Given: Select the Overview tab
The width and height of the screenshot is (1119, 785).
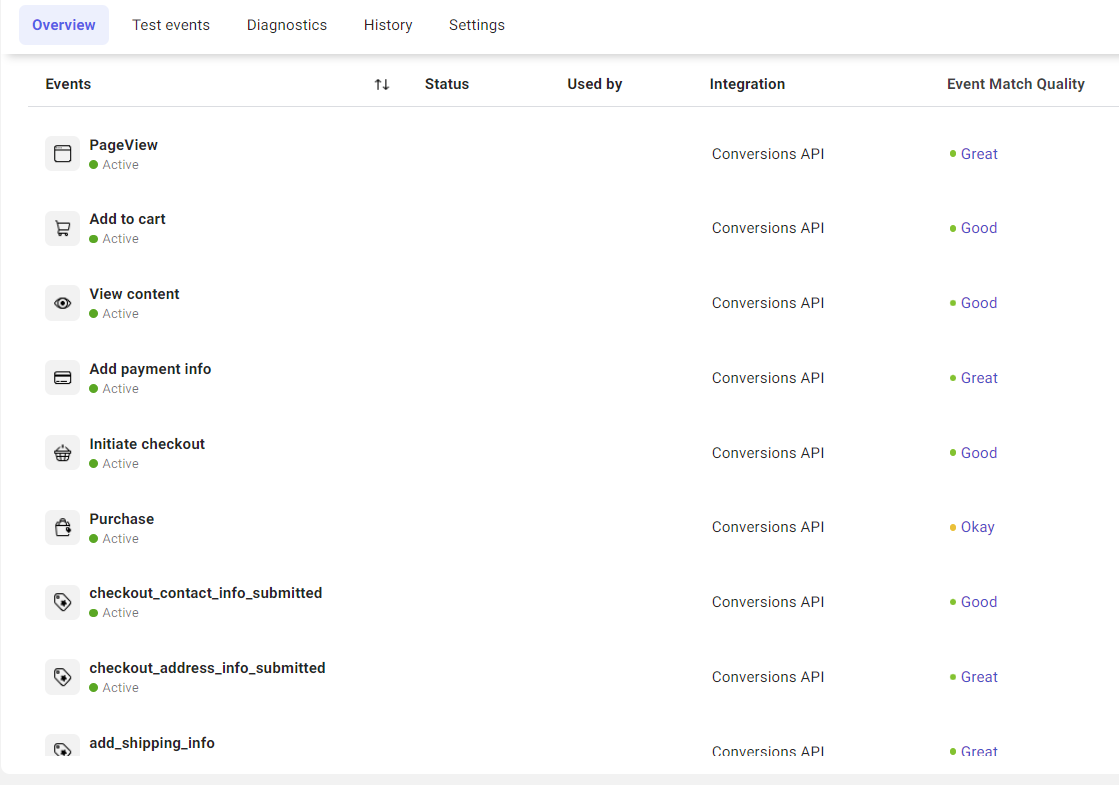Looking at the screenshot, I should (x=64, y=25).
